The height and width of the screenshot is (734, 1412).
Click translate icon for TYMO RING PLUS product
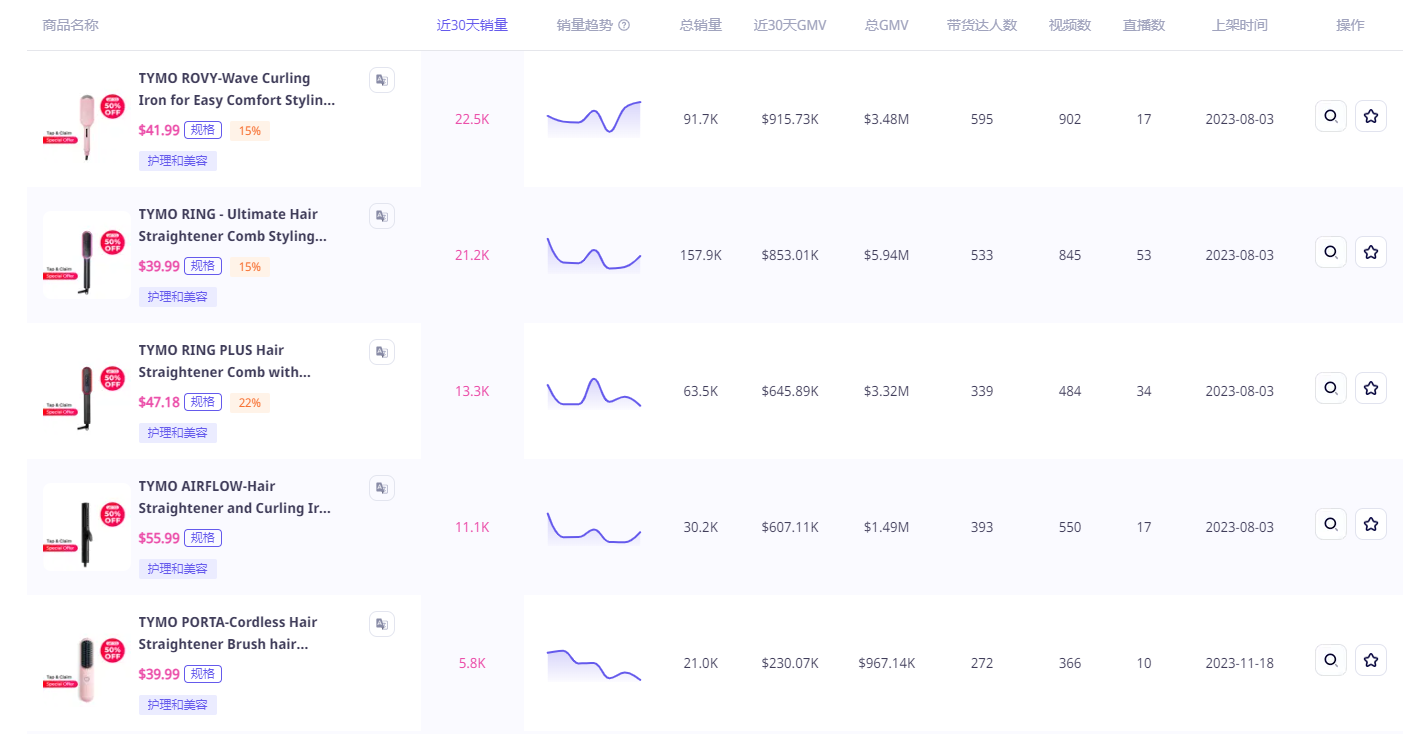click(x=381, y=352)
